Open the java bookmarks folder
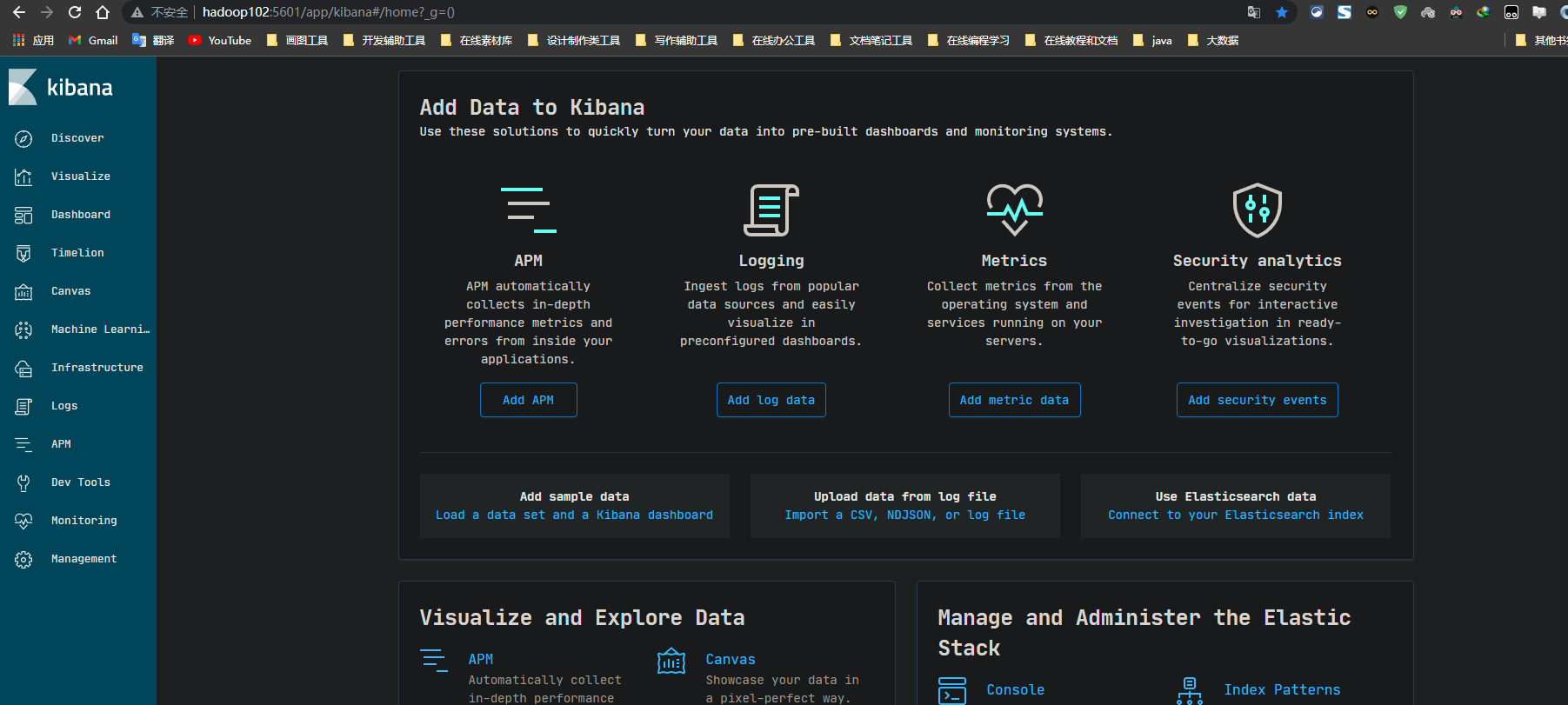1568x705 pixels. tap(1152, 40)
